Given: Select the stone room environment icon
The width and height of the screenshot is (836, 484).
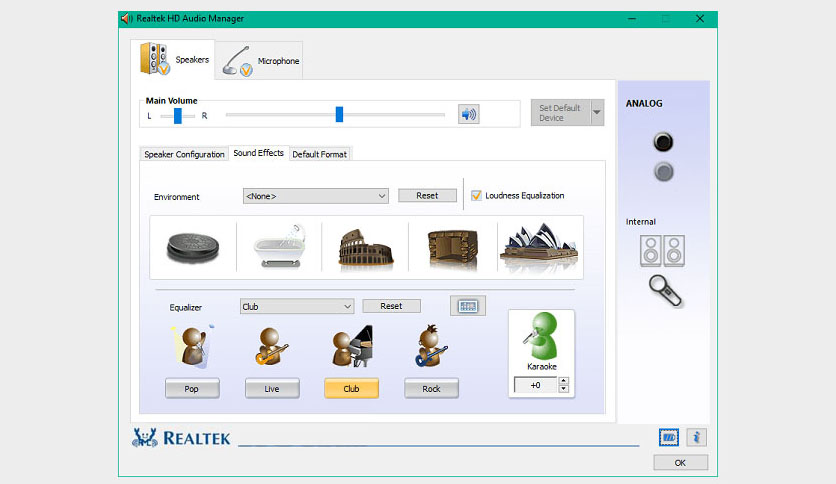Looking at the screenshot, I should 453,249.
